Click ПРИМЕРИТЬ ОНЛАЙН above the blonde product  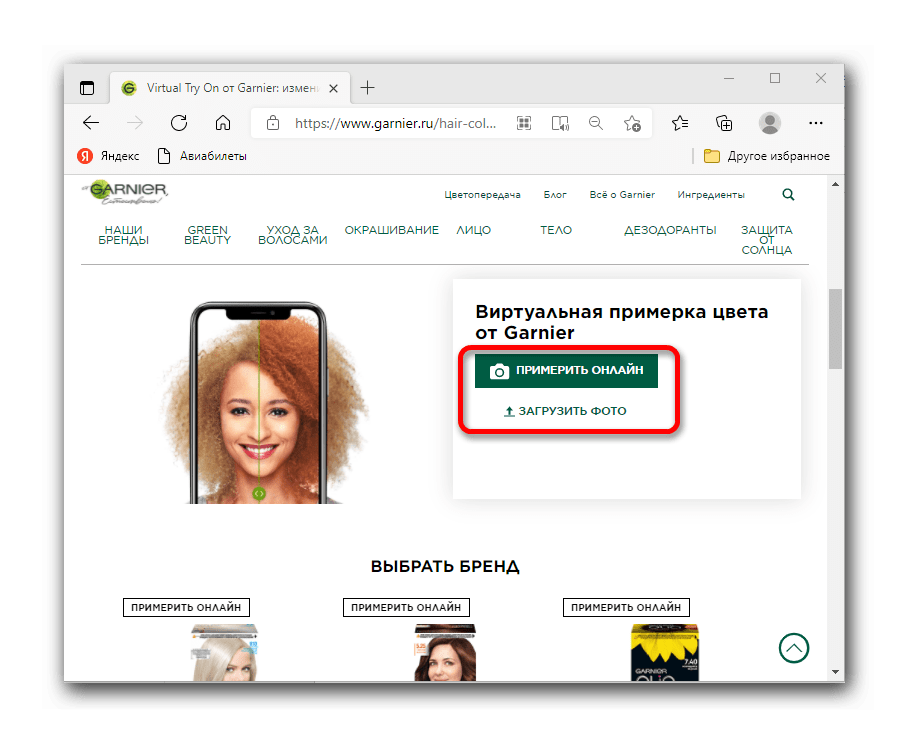(x=186, y=607)
